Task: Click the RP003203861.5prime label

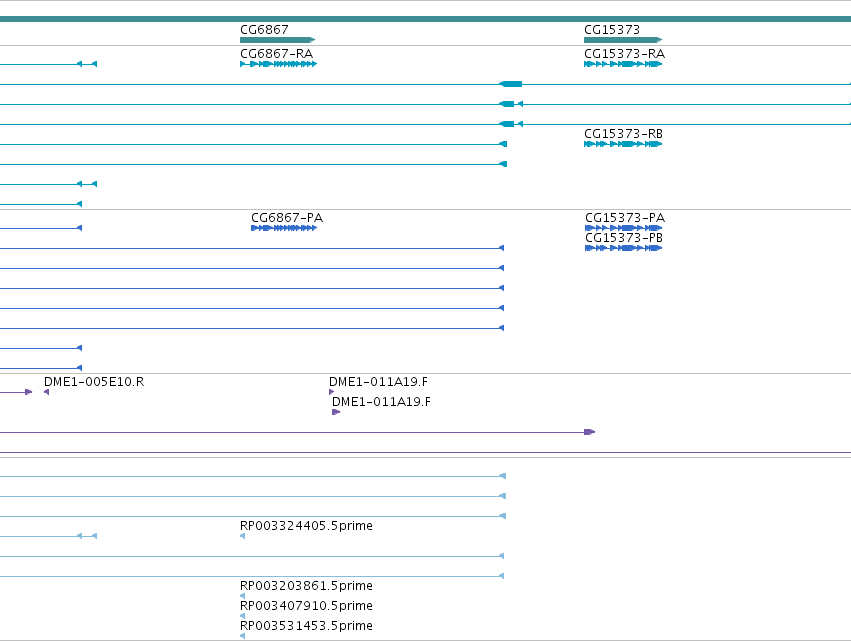Action: tap(306, 586)
